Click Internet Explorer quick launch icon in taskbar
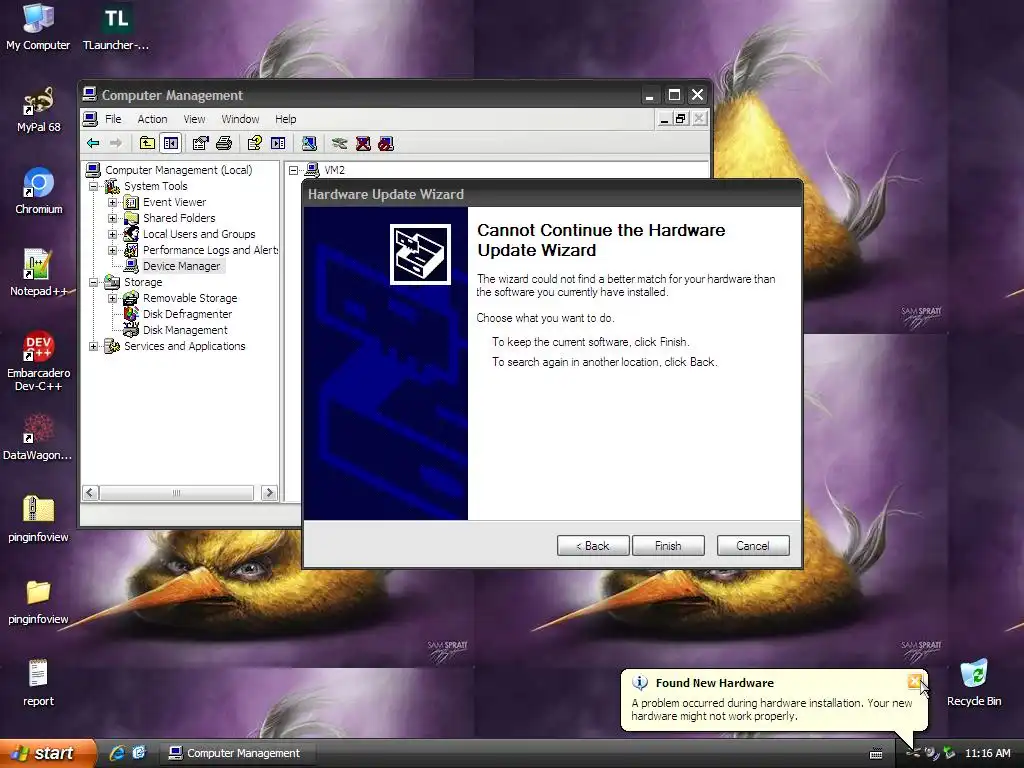Viewport: 1024px width, 768px height. coord(118,753)
